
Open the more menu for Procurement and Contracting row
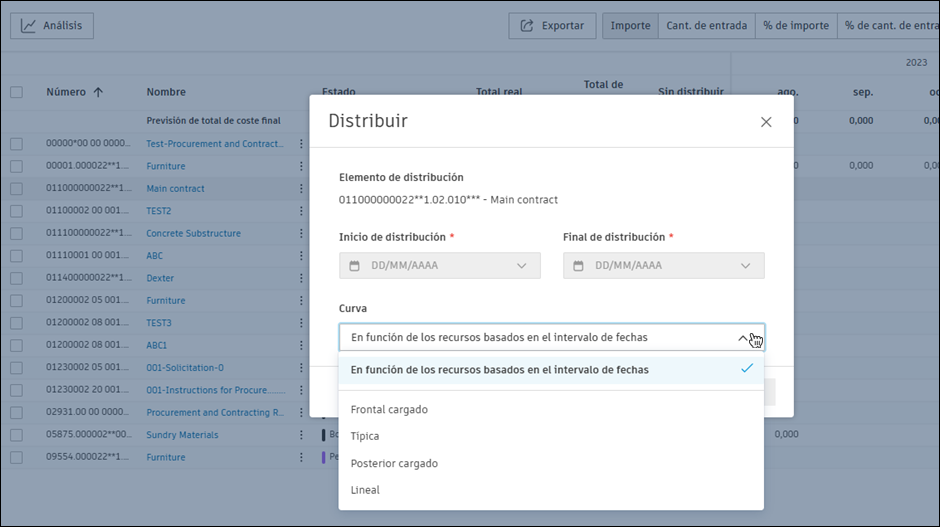coord(301,412)
